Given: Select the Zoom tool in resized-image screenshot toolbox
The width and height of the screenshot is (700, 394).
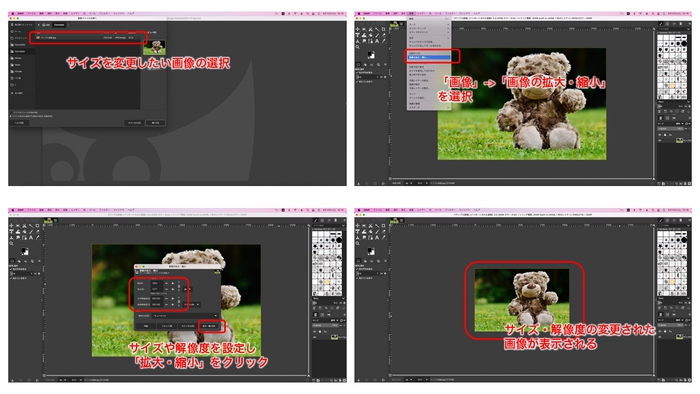Looking at the screenshot, I should click(x=358, y=244).
